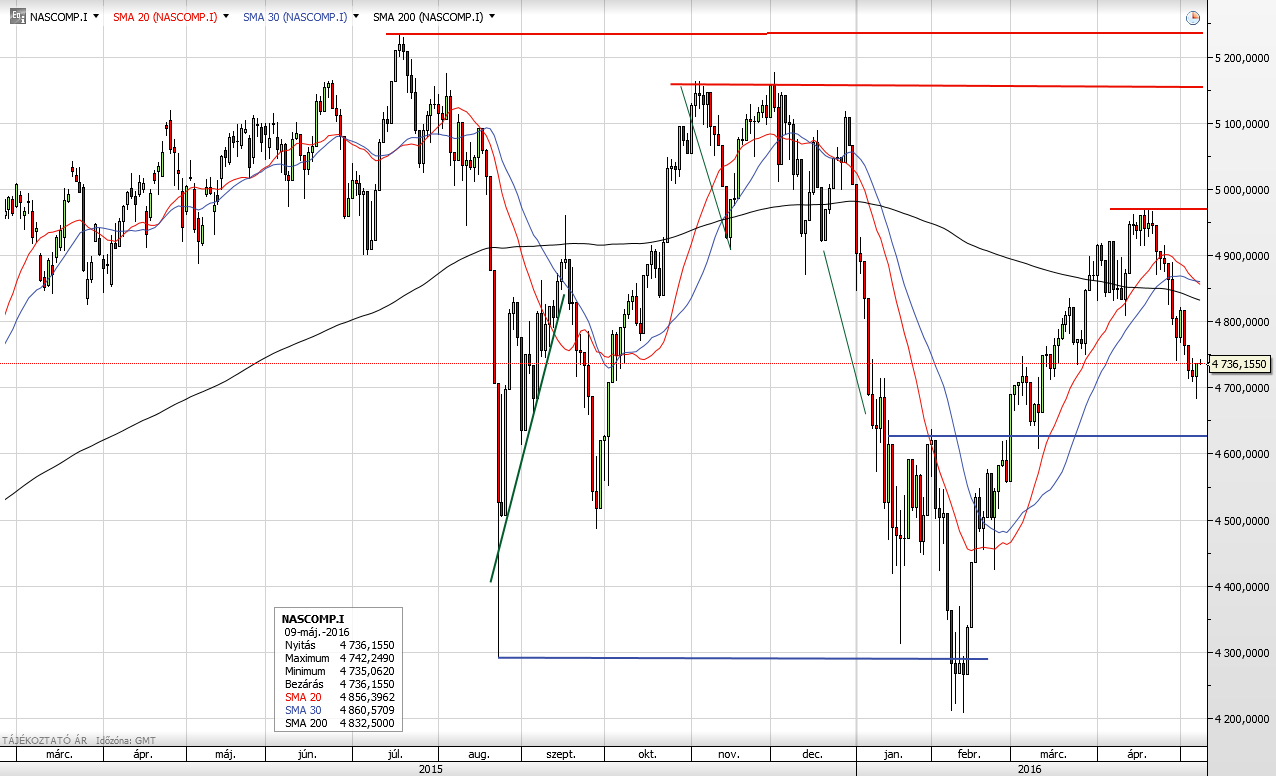Click the júl. month label on time axis
The width and height of the screenshot is (1276, 776).
tap(396, 755)
